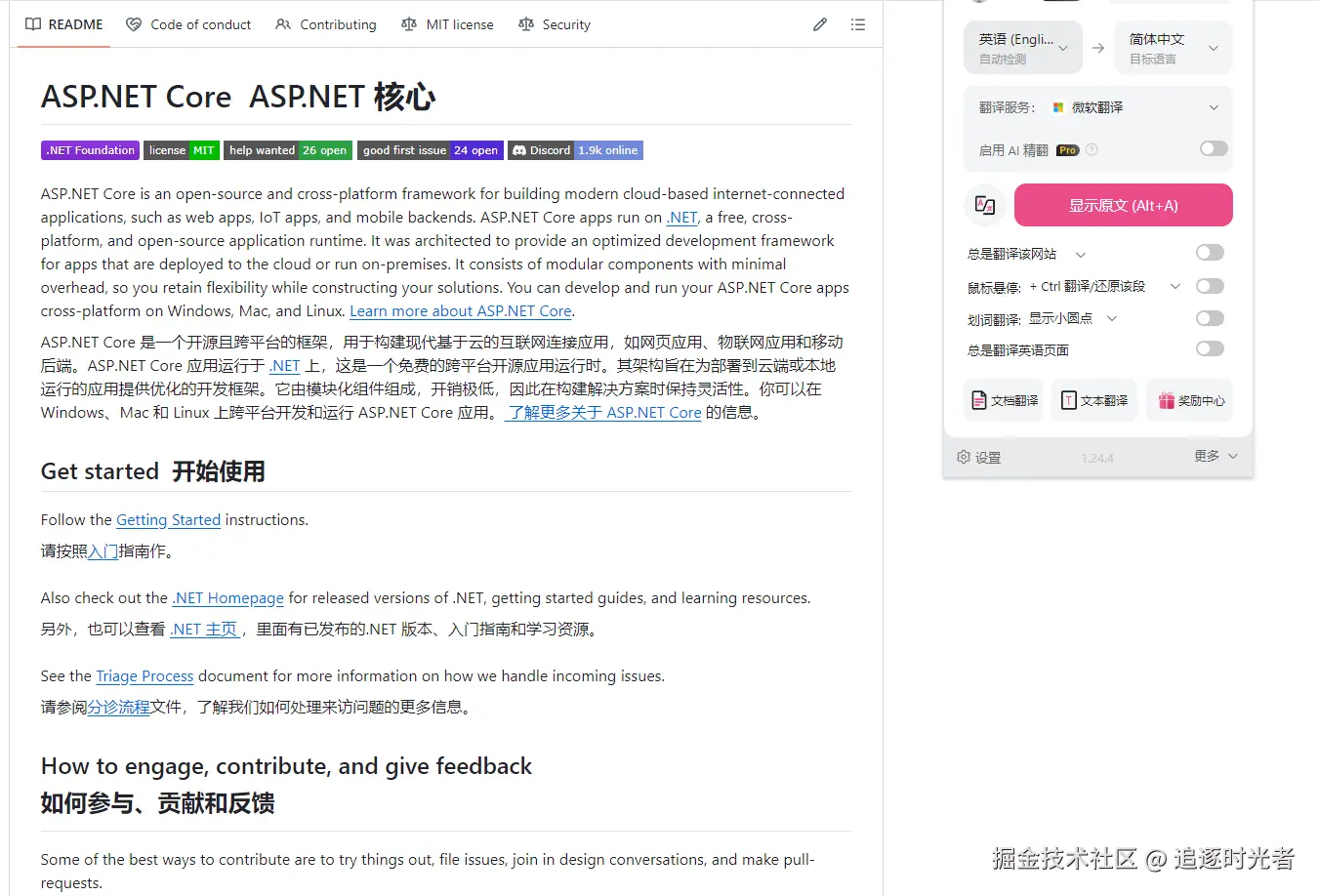Select the MIT license tab
This screenshot has height=896, width=1319.
tap(447, 24)
